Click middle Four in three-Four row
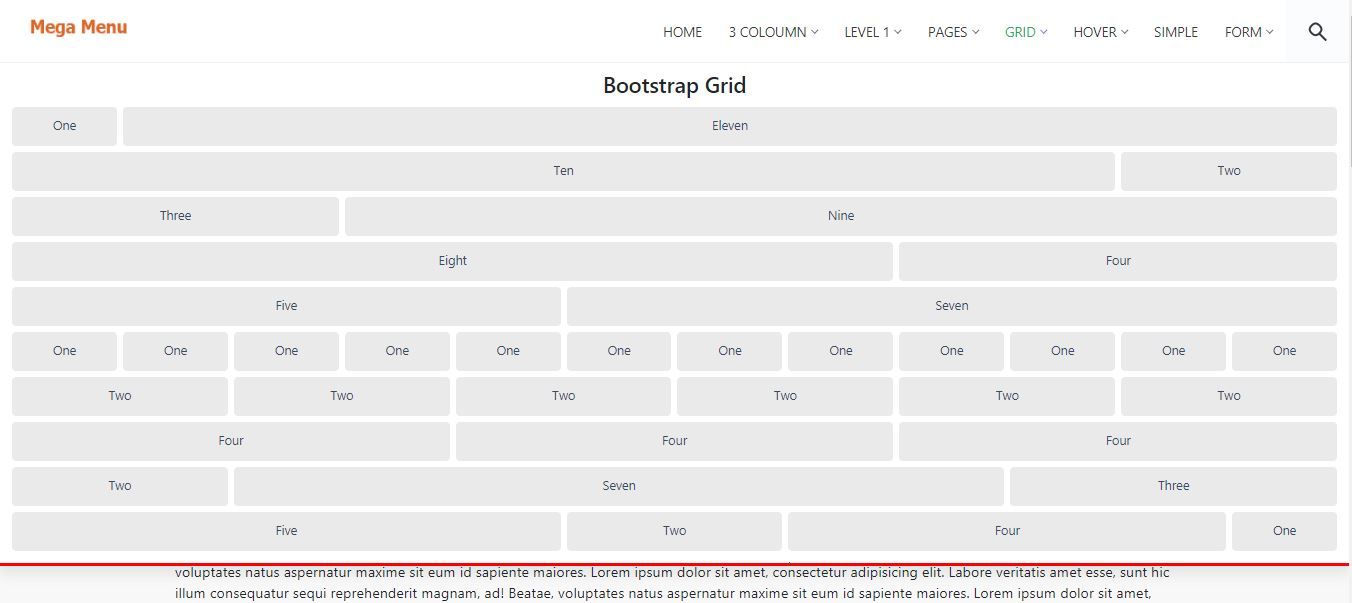This screenshot has height=603, width=1352. point(674,441)
